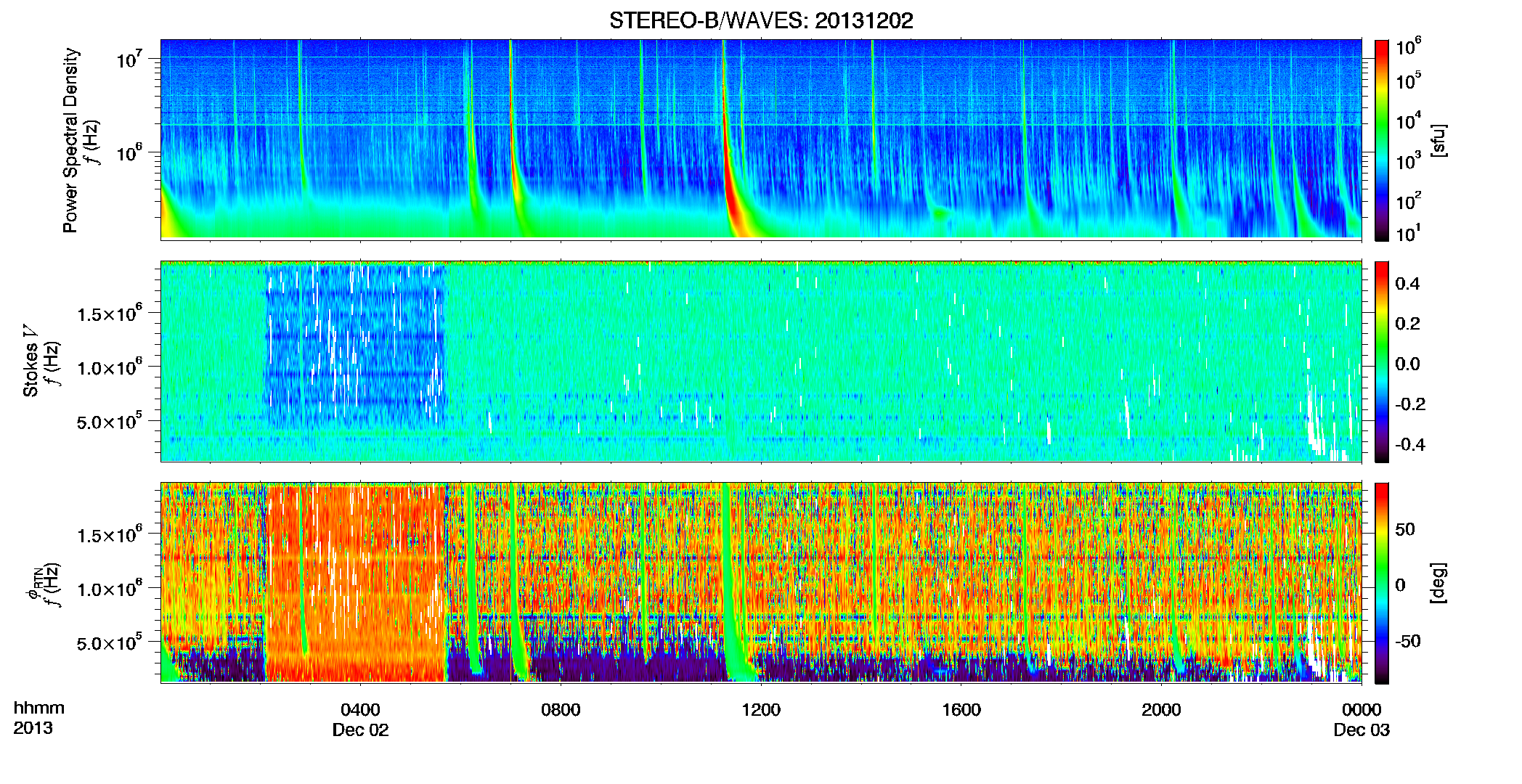
Task: Click the Dec 03 date label
Action: [1362, 730]
